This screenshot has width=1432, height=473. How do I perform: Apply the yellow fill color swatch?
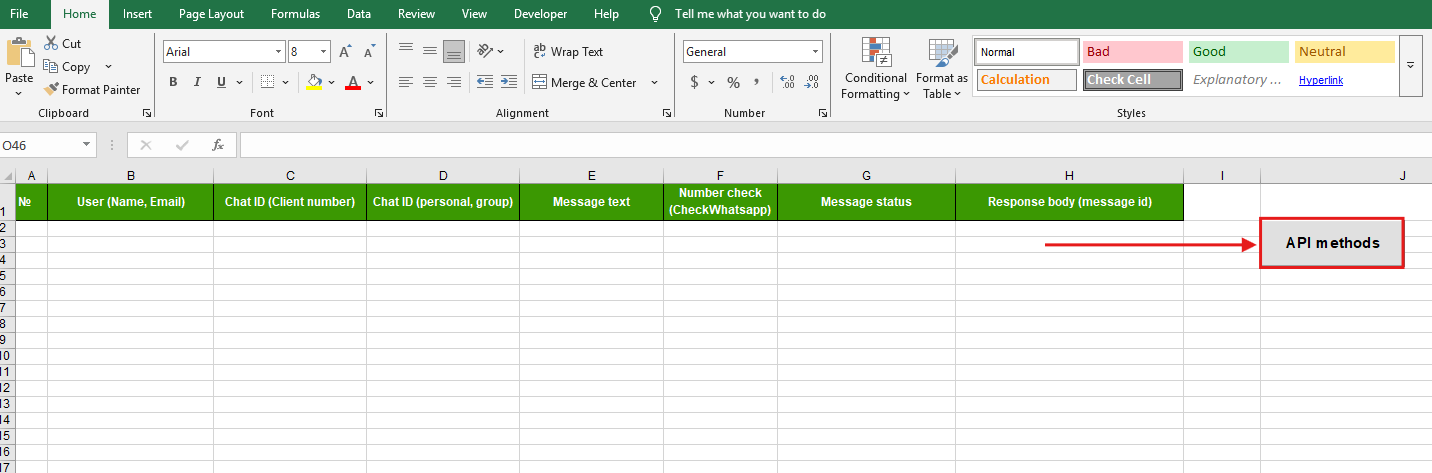pyautogui.click(x=314, y=82)
